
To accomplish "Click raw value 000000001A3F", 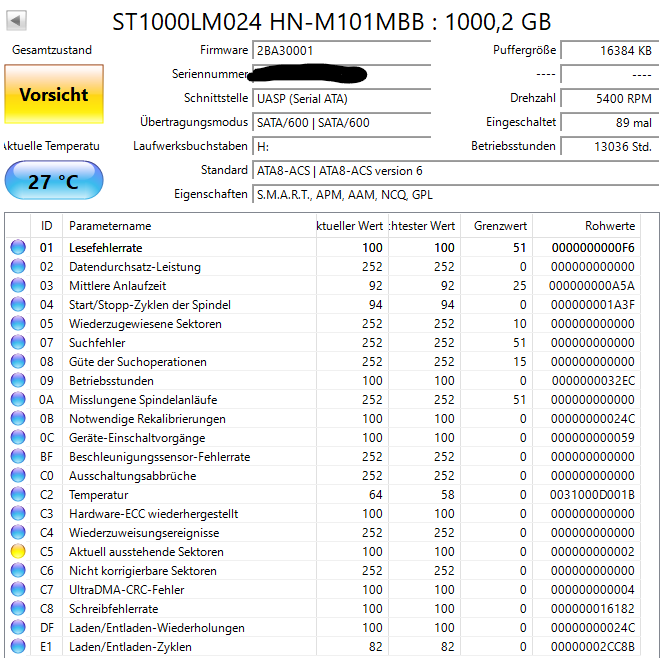I will pos(592,305).
